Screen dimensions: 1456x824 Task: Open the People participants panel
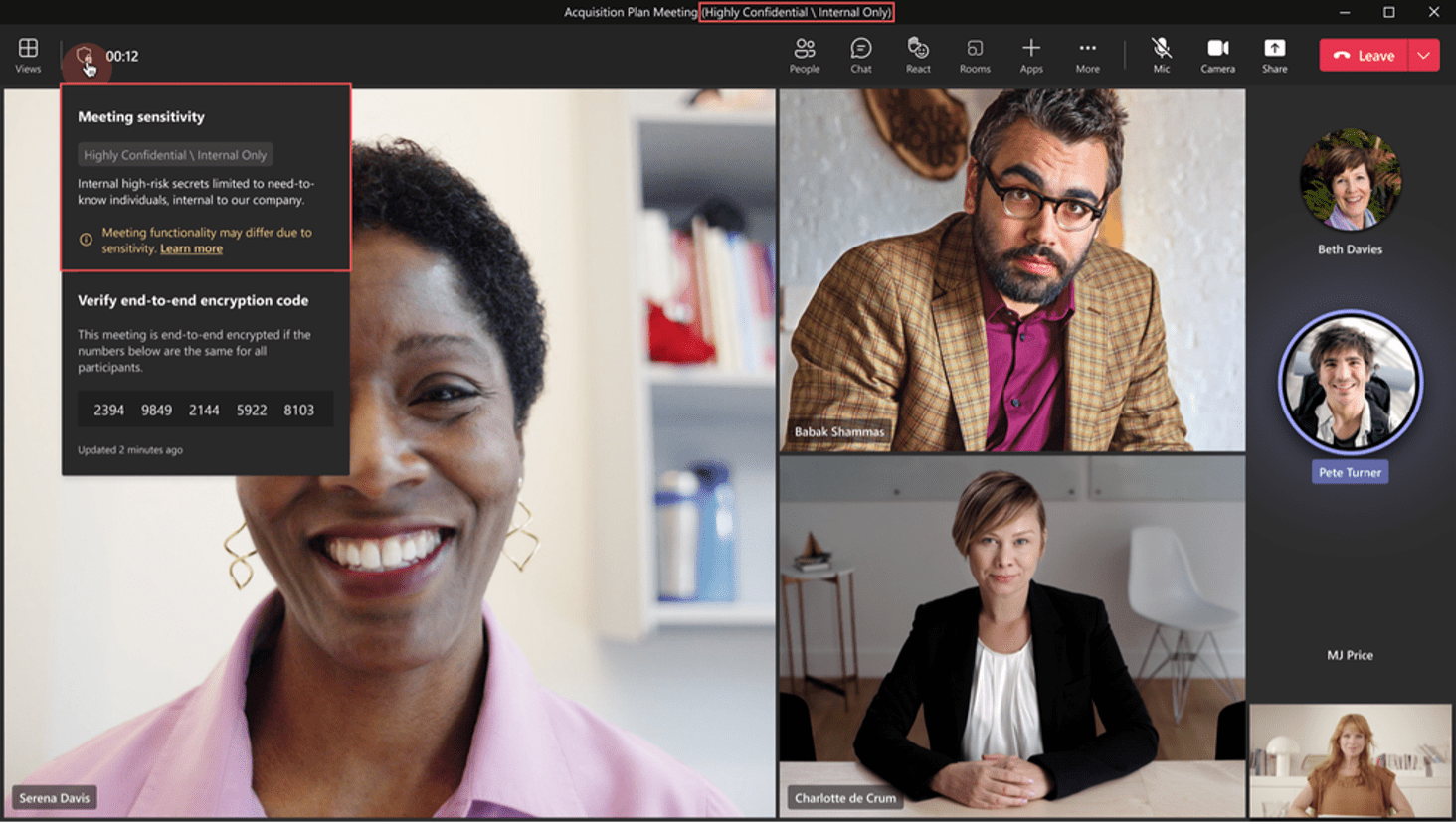pos(804,55)
